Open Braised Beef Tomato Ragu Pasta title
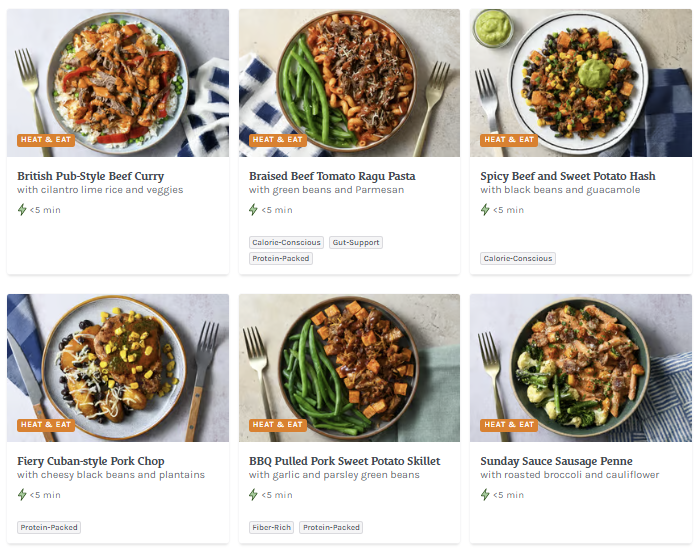Screen dimensions: 700x554 (332, 176)
